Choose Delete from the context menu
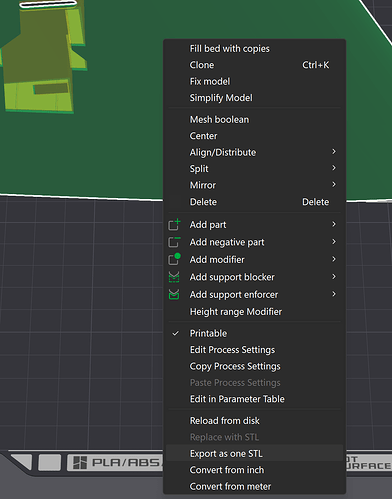 pyautogui.click(x=255, y=202)
